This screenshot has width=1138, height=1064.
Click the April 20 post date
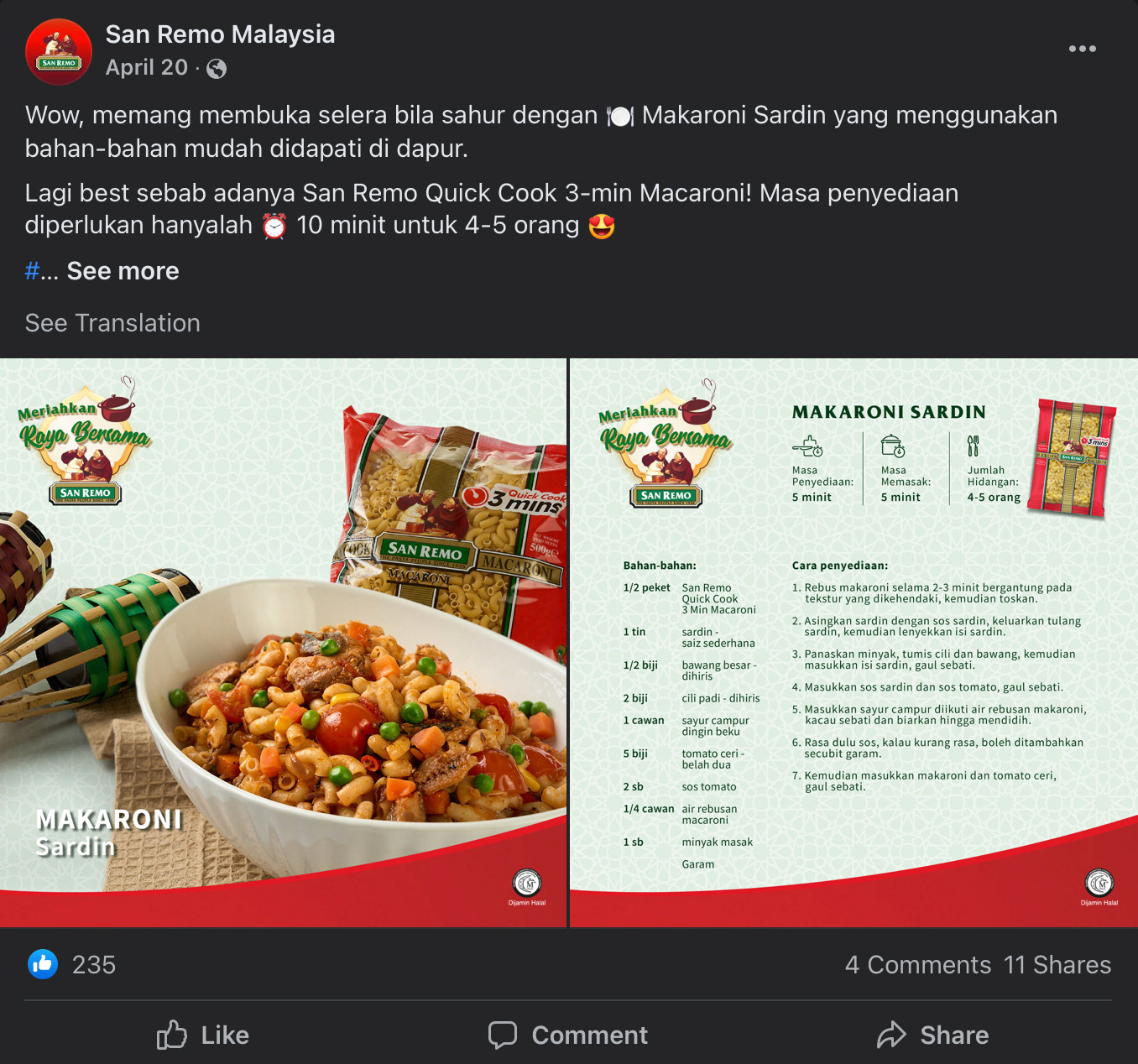pos(147,68)
